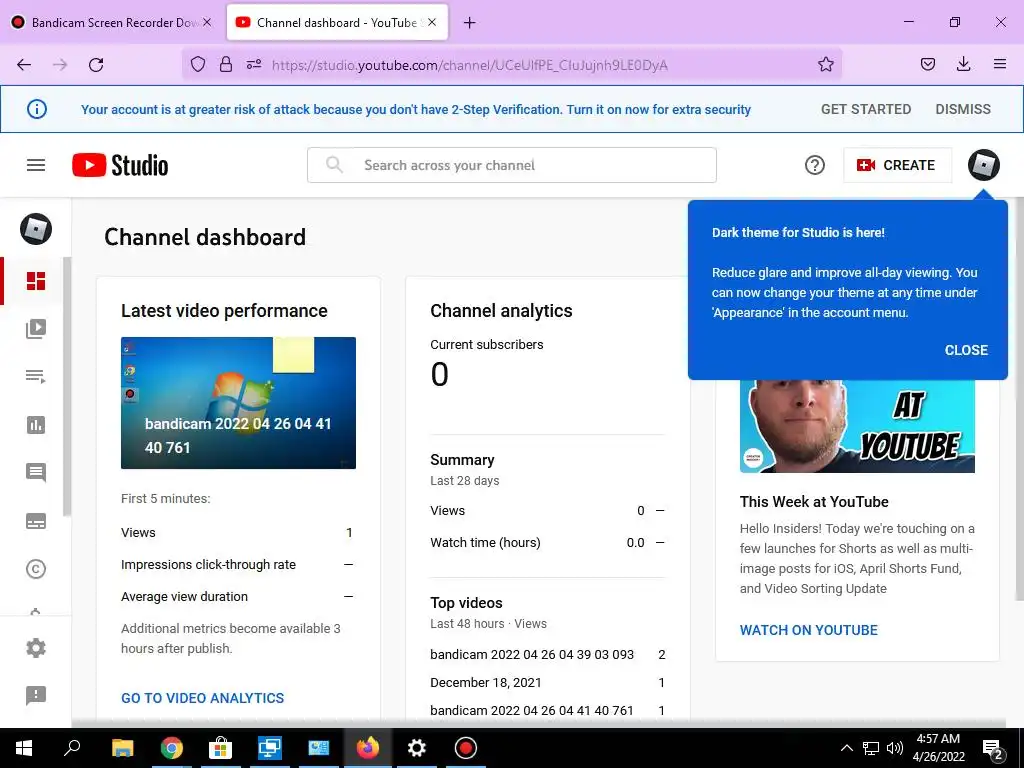Open the Comments sidebar icon

point(36,473)
